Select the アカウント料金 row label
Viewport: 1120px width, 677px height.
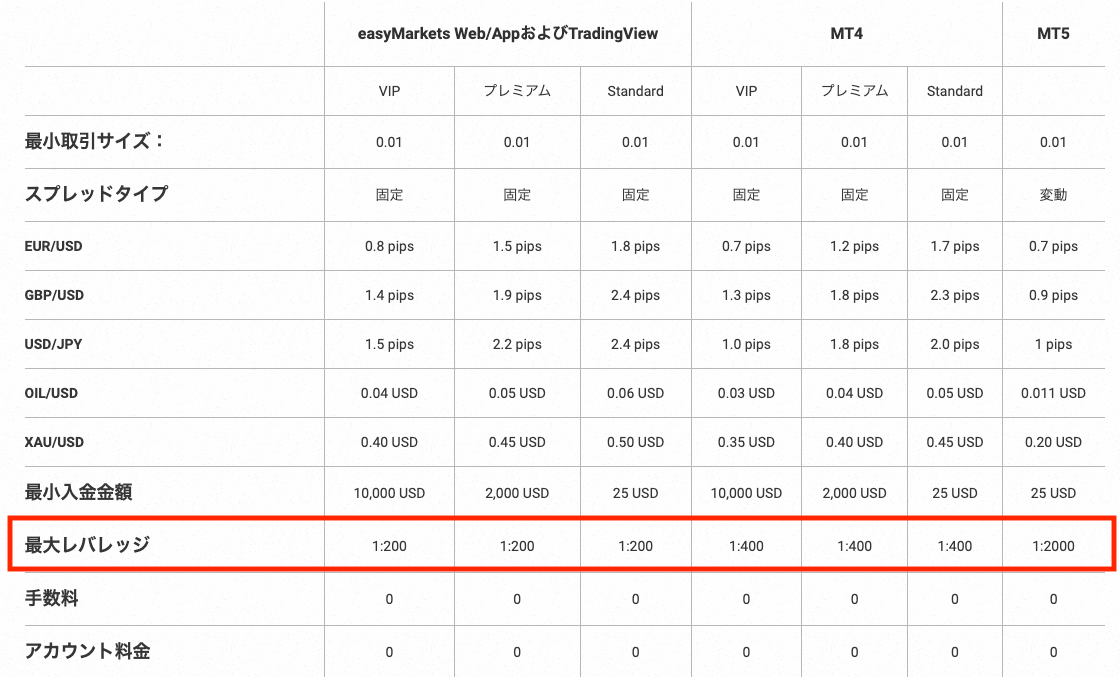click(87, 651)
